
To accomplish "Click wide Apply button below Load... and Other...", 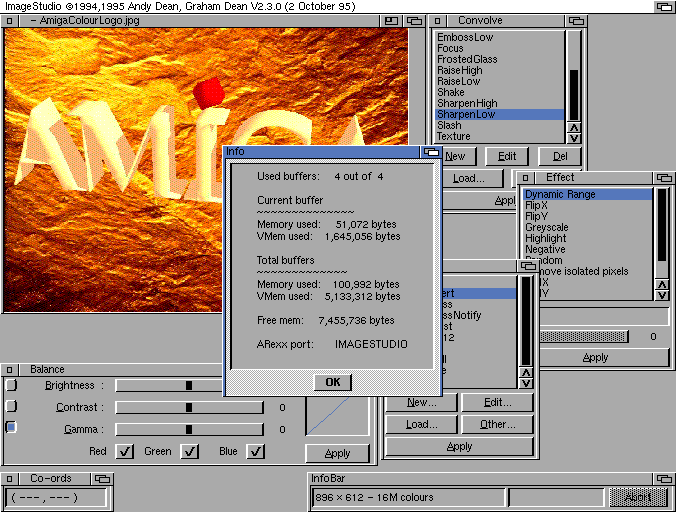I will pos(460,446).
